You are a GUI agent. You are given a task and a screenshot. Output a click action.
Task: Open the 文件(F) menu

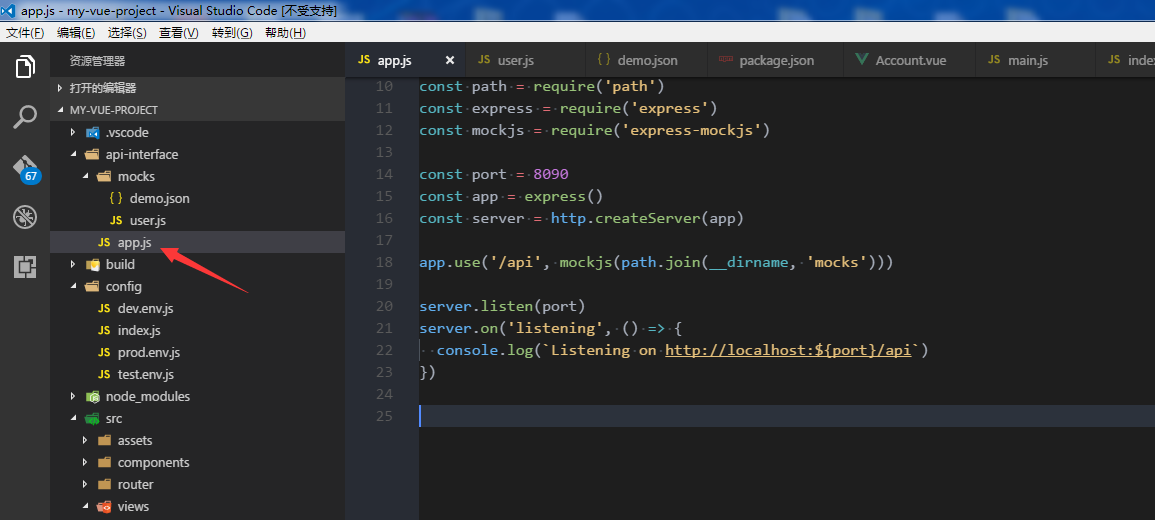tap(25, 32)
